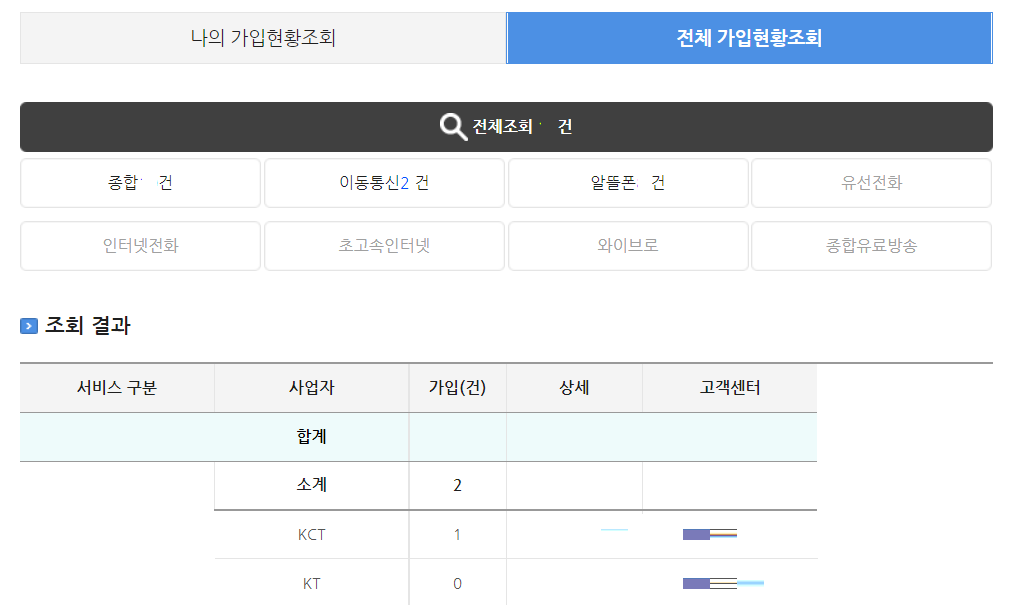
Task: Click the subscription count 0 for KT
Action: click(457, 581)
